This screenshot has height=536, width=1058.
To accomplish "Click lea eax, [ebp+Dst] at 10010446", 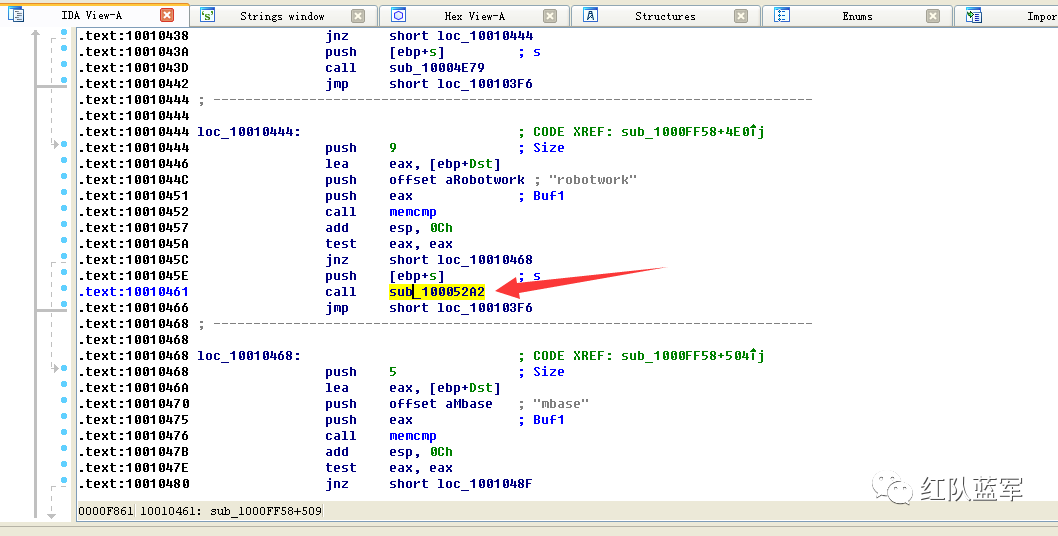I will (413, 164).
